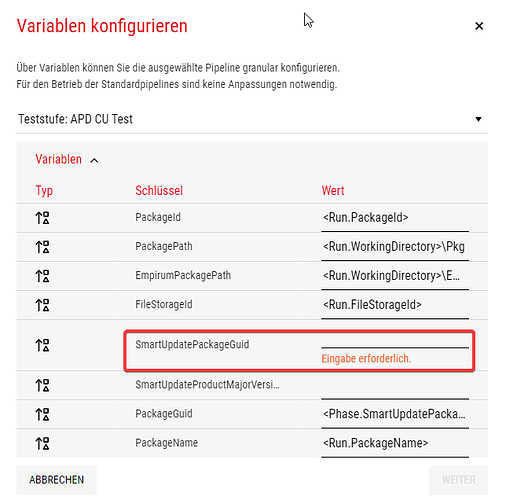Focus the empty SmartUpdatePackageGuid value field
This screenshot has height=500, width=506.
tap(395, 340)
